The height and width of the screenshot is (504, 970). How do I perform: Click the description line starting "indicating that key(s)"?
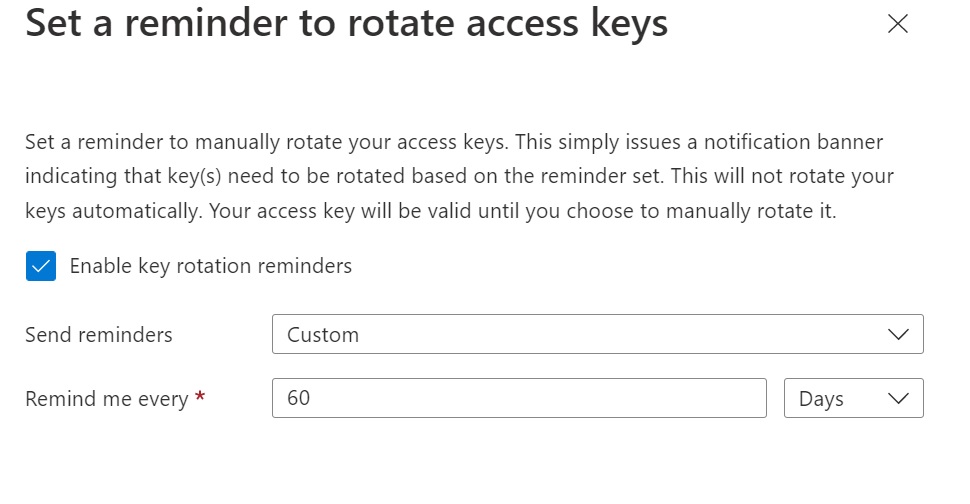pyautogui.click(x=459, y=177)
